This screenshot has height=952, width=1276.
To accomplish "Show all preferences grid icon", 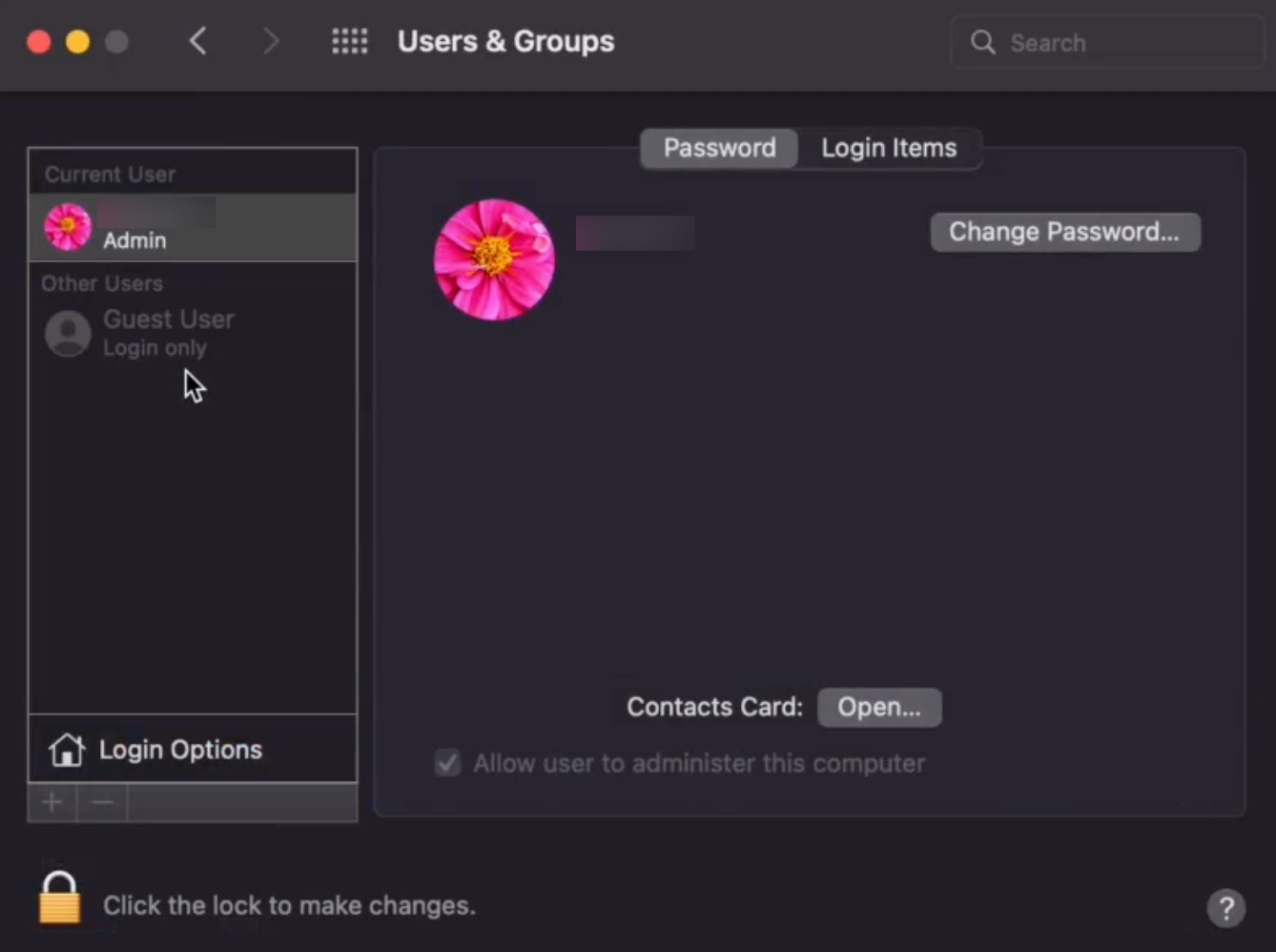I will [x=349, y=41].
